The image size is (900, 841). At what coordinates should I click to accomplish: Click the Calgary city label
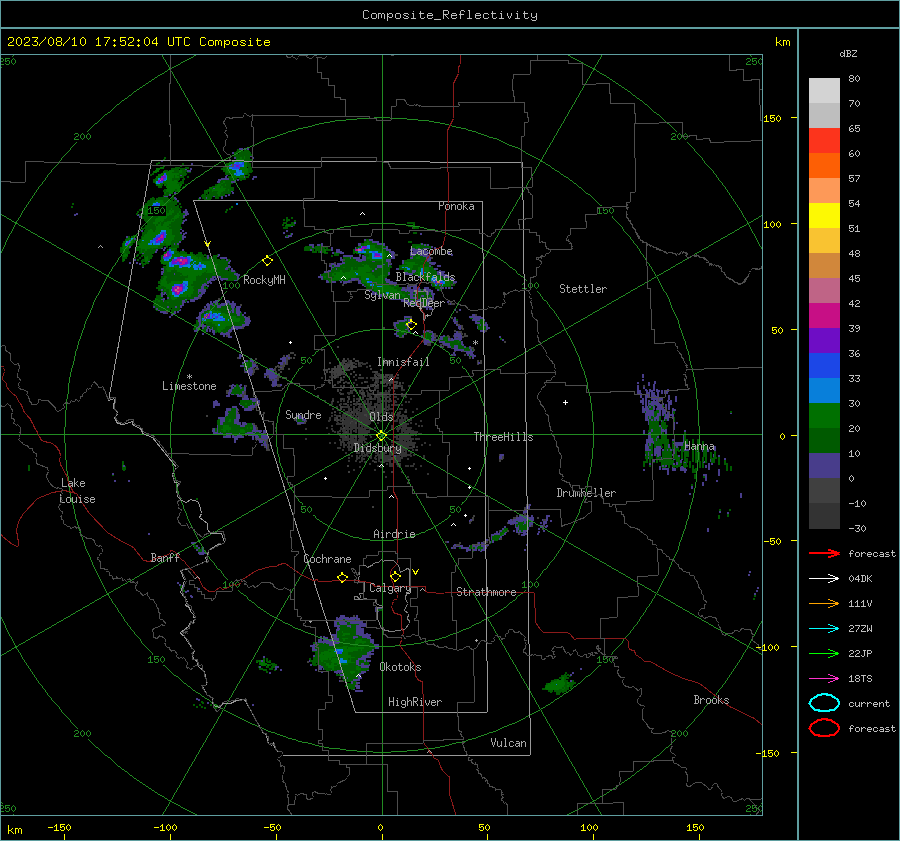pyautogui.click(x=390, y=588)
